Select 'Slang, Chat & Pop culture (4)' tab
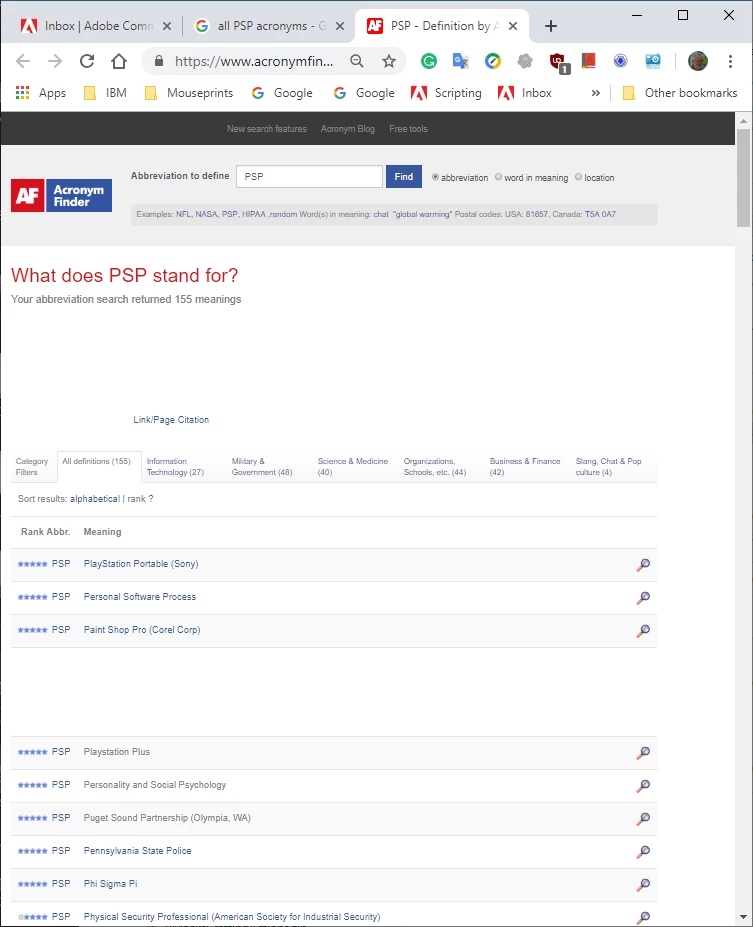This screenshot has width=753, height=927. click(x=608, y=466)
